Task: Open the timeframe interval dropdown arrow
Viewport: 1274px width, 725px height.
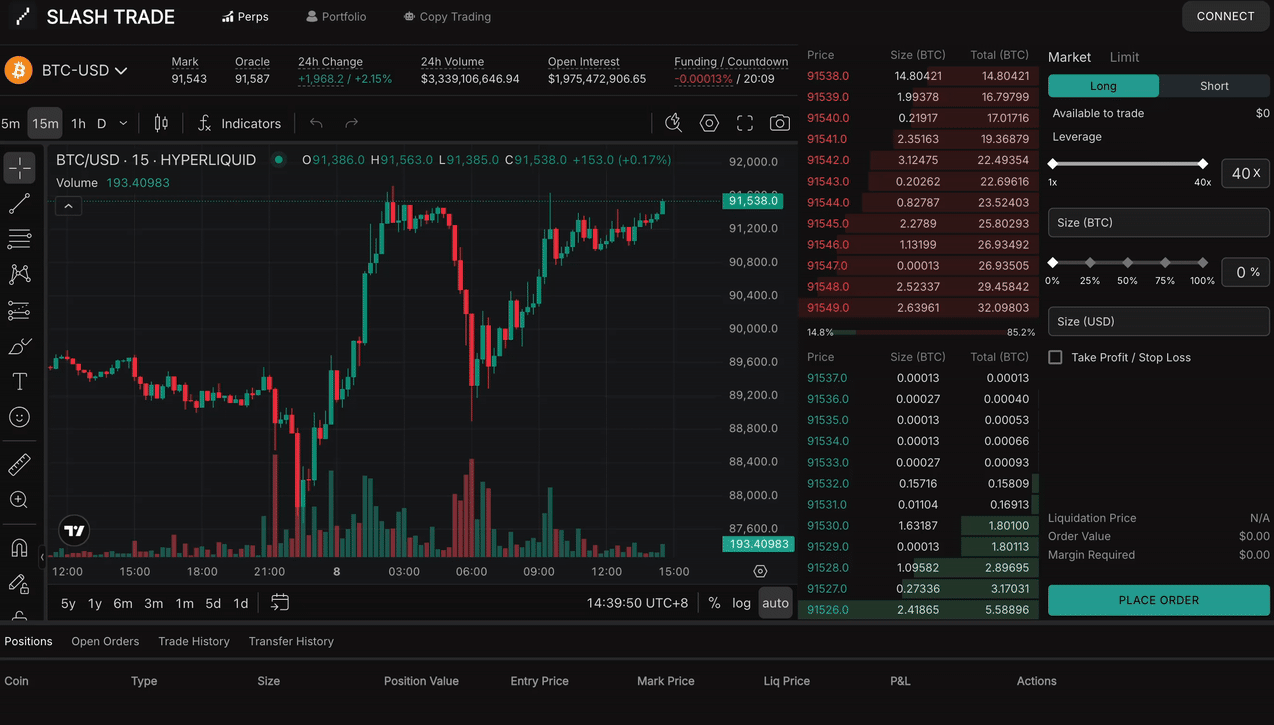Action: click(123, 124)
